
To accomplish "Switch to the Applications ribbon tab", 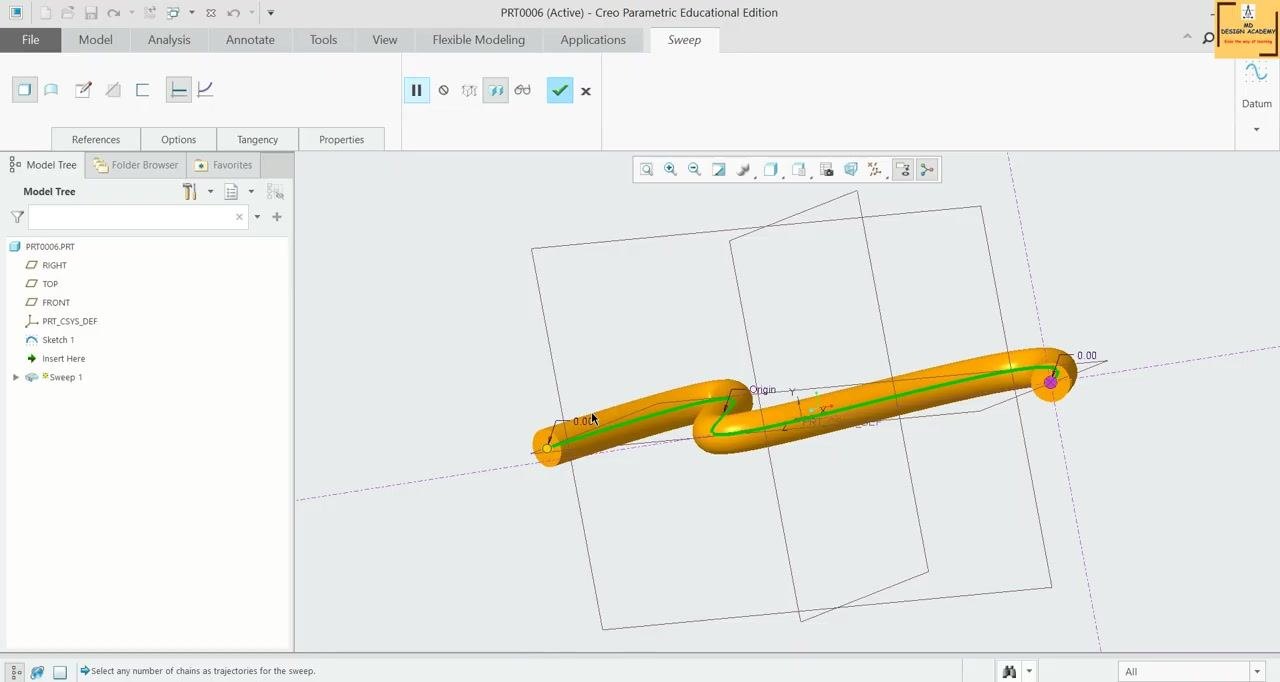I will (x=593, y=40).
